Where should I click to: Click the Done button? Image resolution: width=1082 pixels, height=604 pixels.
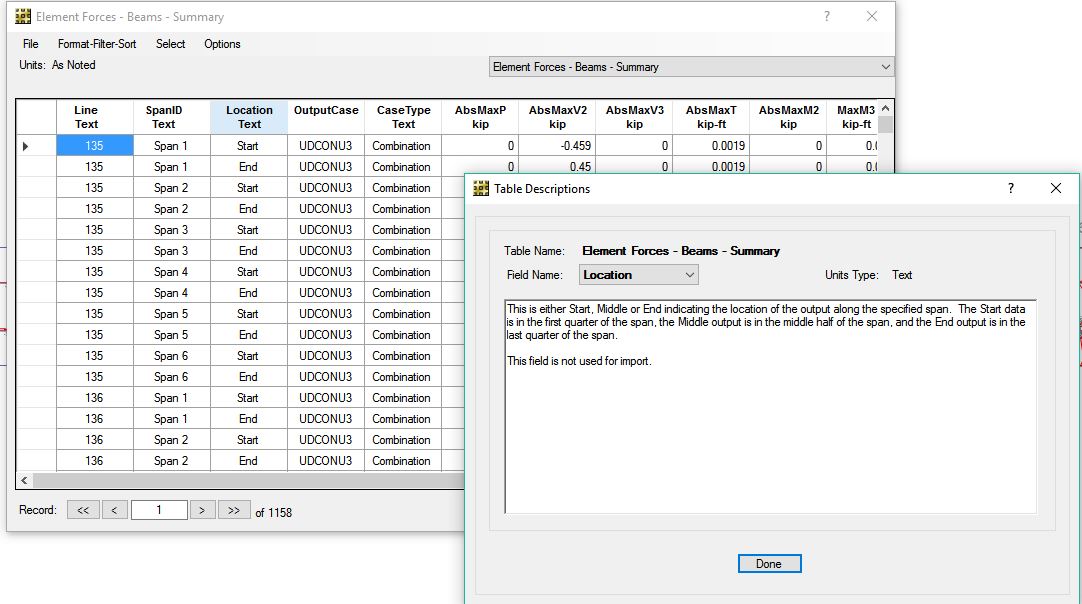[769, 564]
